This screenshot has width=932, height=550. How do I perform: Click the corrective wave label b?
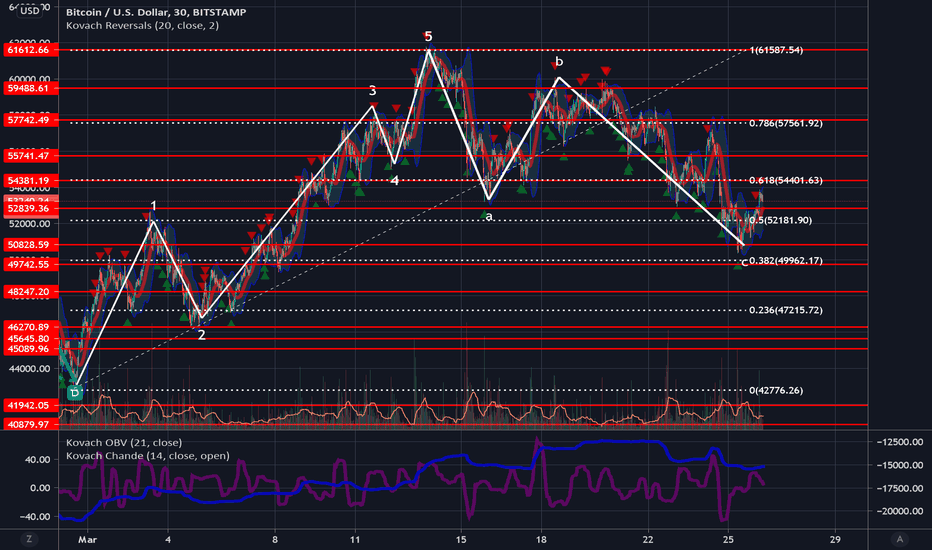point(559,62)
